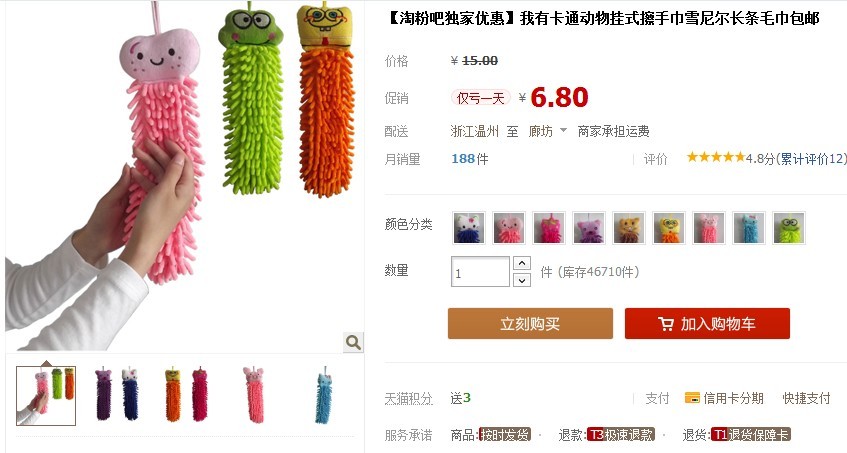Choose the green frog color option
Viewport: 847px width, 453px height.
(x=789, y=228)
